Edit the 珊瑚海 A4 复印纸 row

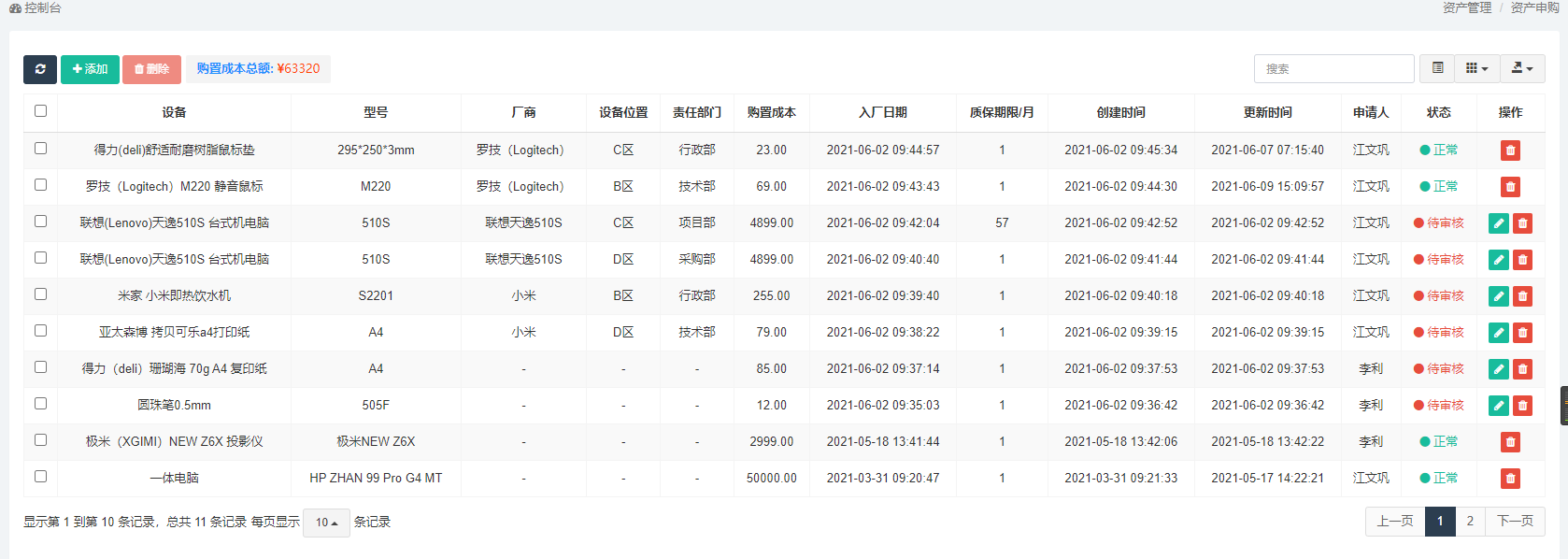(x=1499, y=369)
